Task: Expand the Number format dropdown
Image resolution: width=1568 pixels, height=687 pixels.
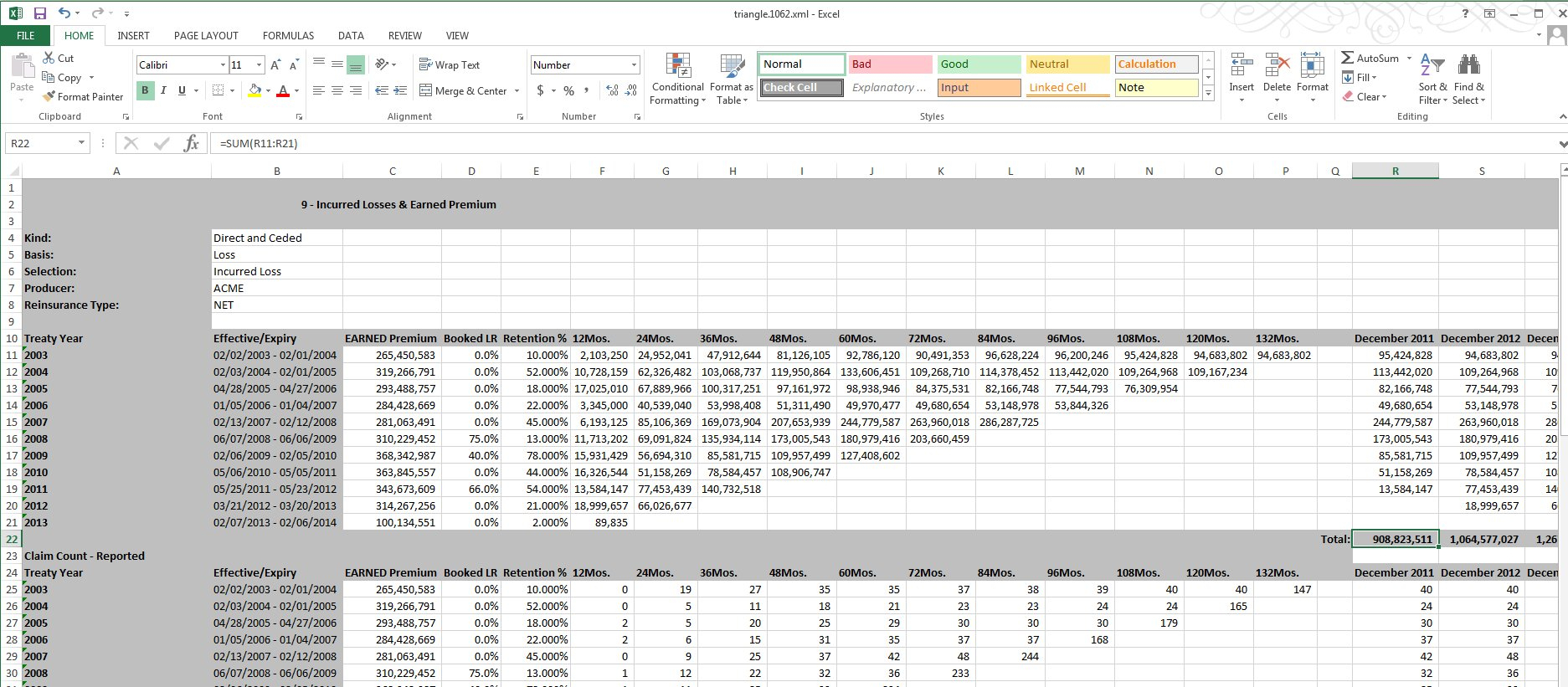Action: pos(634,64)
